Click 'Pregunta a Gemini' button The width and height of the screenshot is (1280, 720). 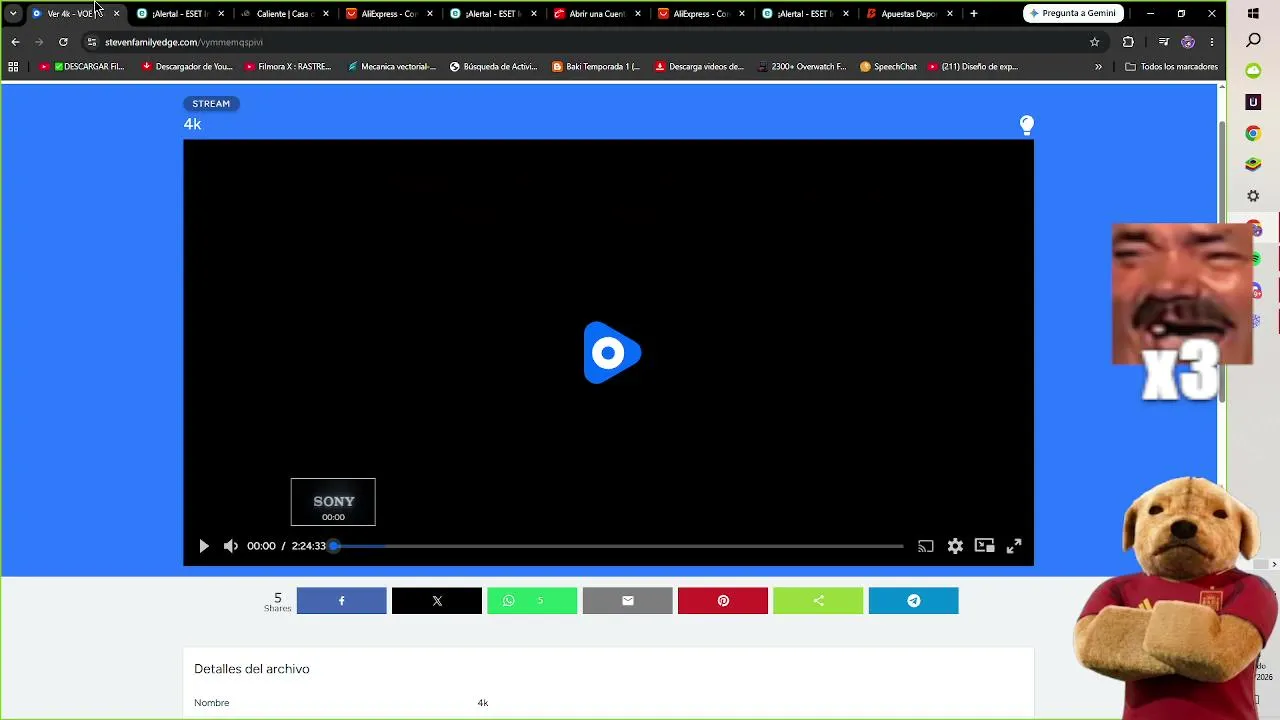(1074, 14)
